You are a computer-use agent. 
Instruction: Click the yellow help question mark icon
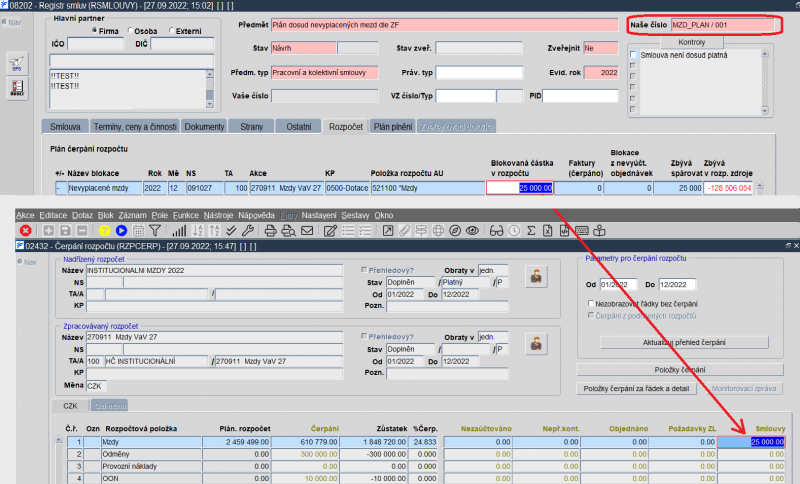point(104,230)
